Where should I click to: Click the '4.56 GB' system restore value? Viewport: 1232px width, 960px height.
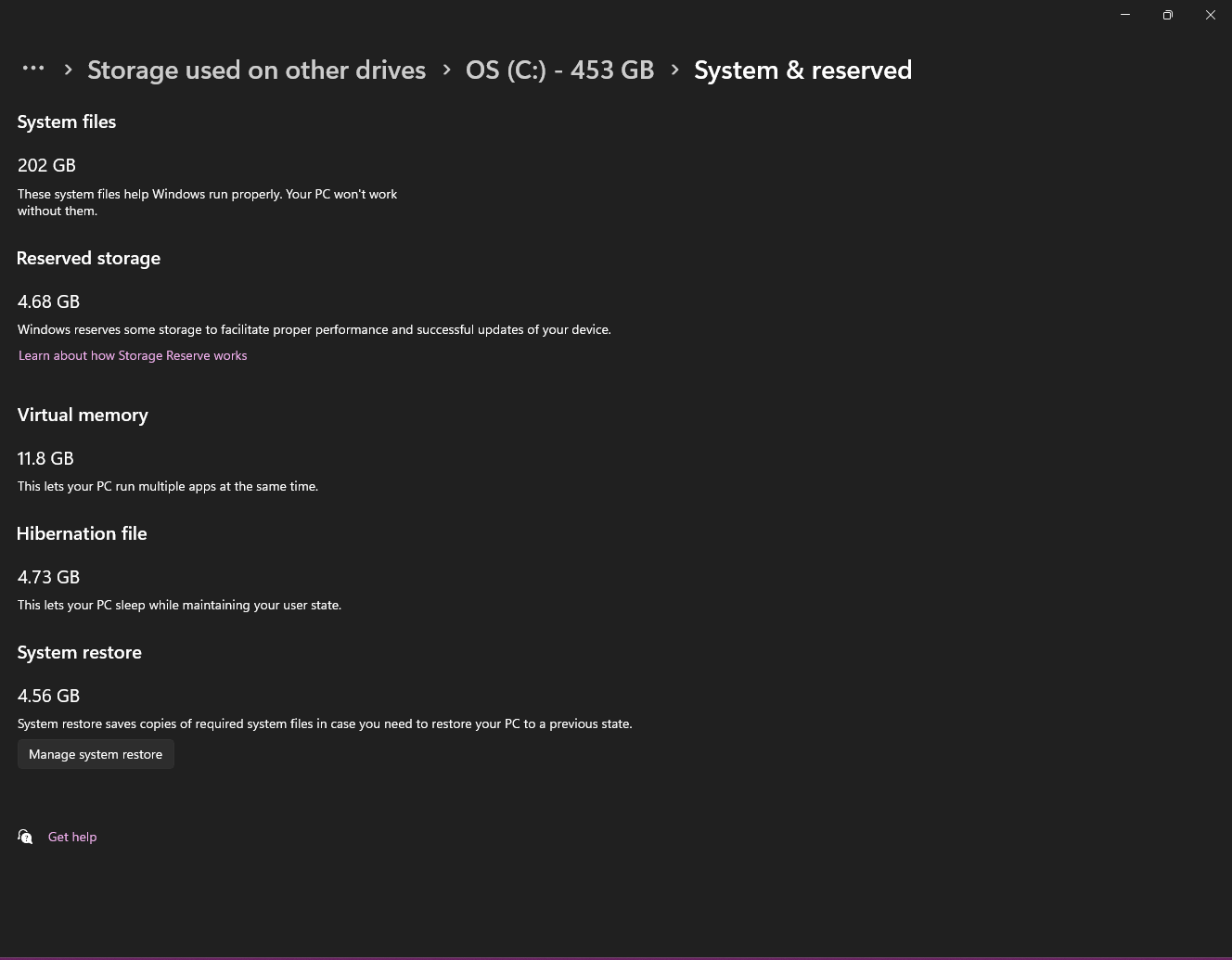[x=48, y=695]
